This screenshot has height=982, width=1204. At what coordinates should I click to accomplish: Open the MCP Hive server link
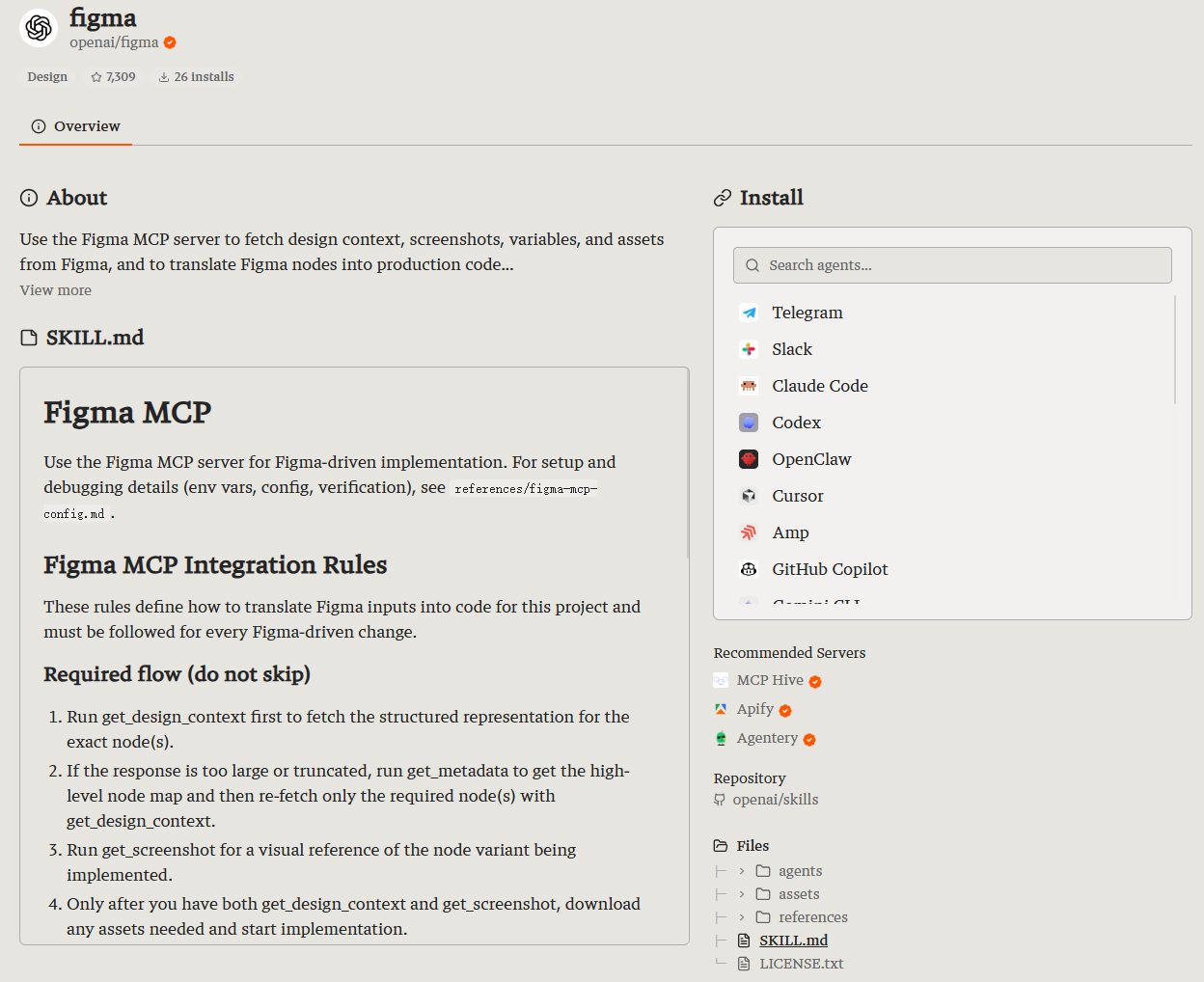770,680
